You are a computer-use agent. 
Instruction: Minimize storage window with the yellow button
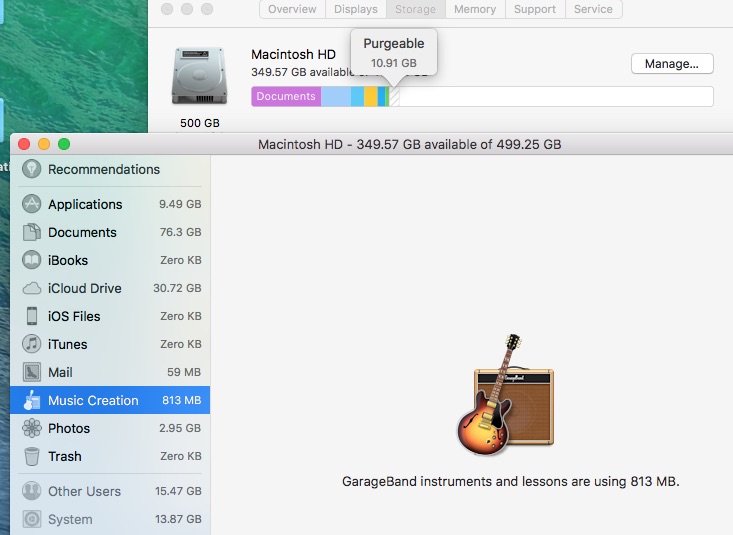pyautogui.click(x=44, y=145)
